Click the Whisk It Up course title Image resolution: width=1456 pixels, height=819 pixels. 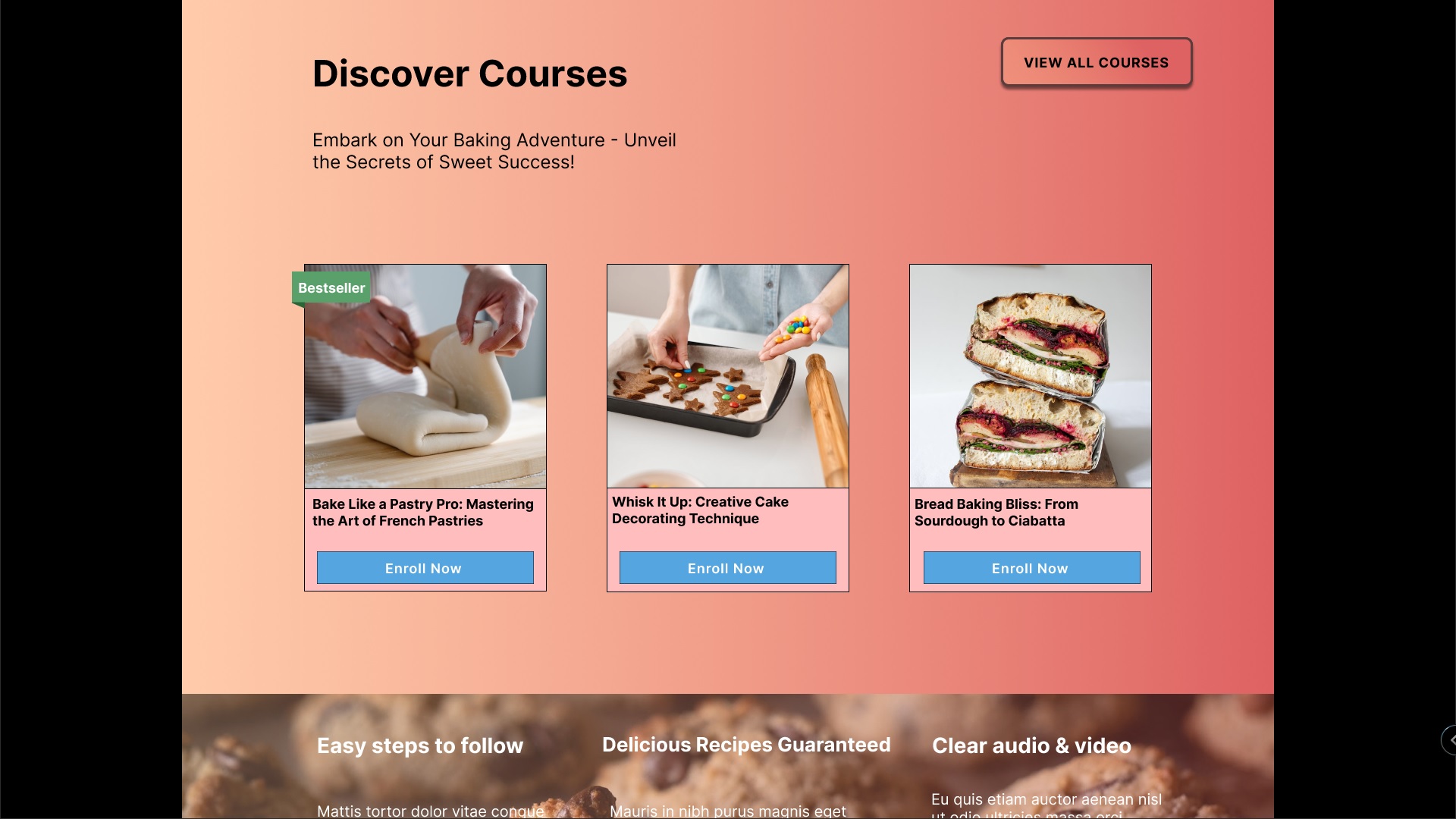(700, 510)
